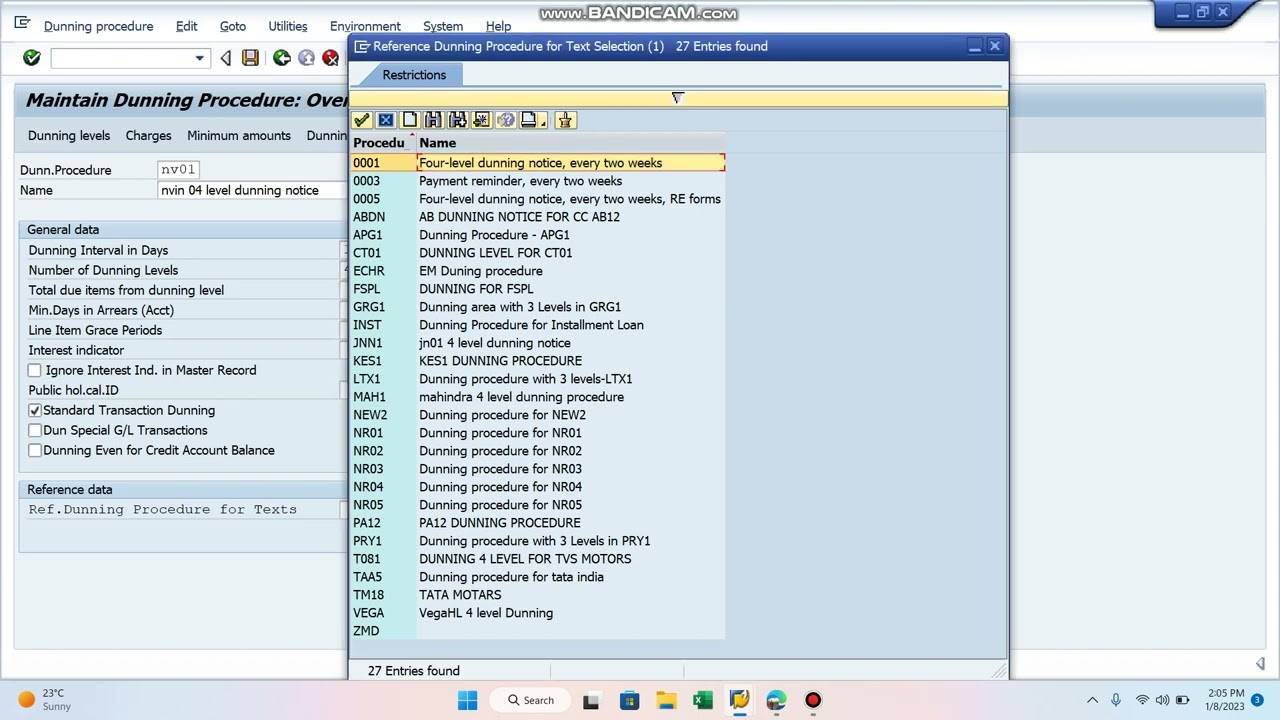Open the command field dropdown arrow
1280x720 pixels.
[199, 58]
